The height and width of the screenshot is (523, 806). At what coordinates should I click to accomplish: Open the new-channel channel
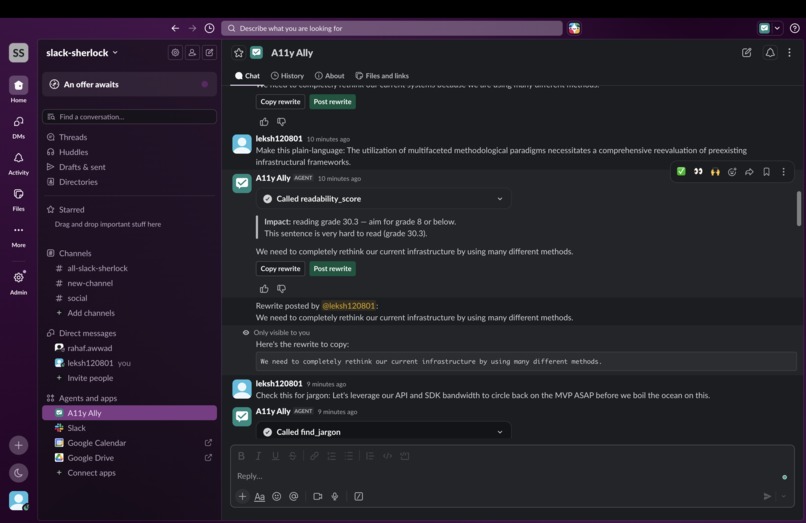point(90,283)
